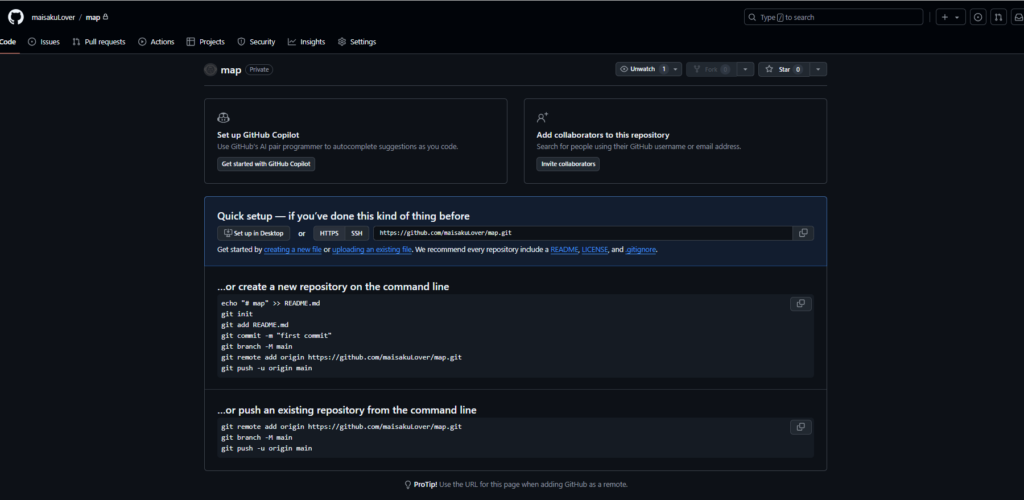The image size is (1024, 500).
Task: Click Invite collaborators button
Action: [x=568, y=164]
